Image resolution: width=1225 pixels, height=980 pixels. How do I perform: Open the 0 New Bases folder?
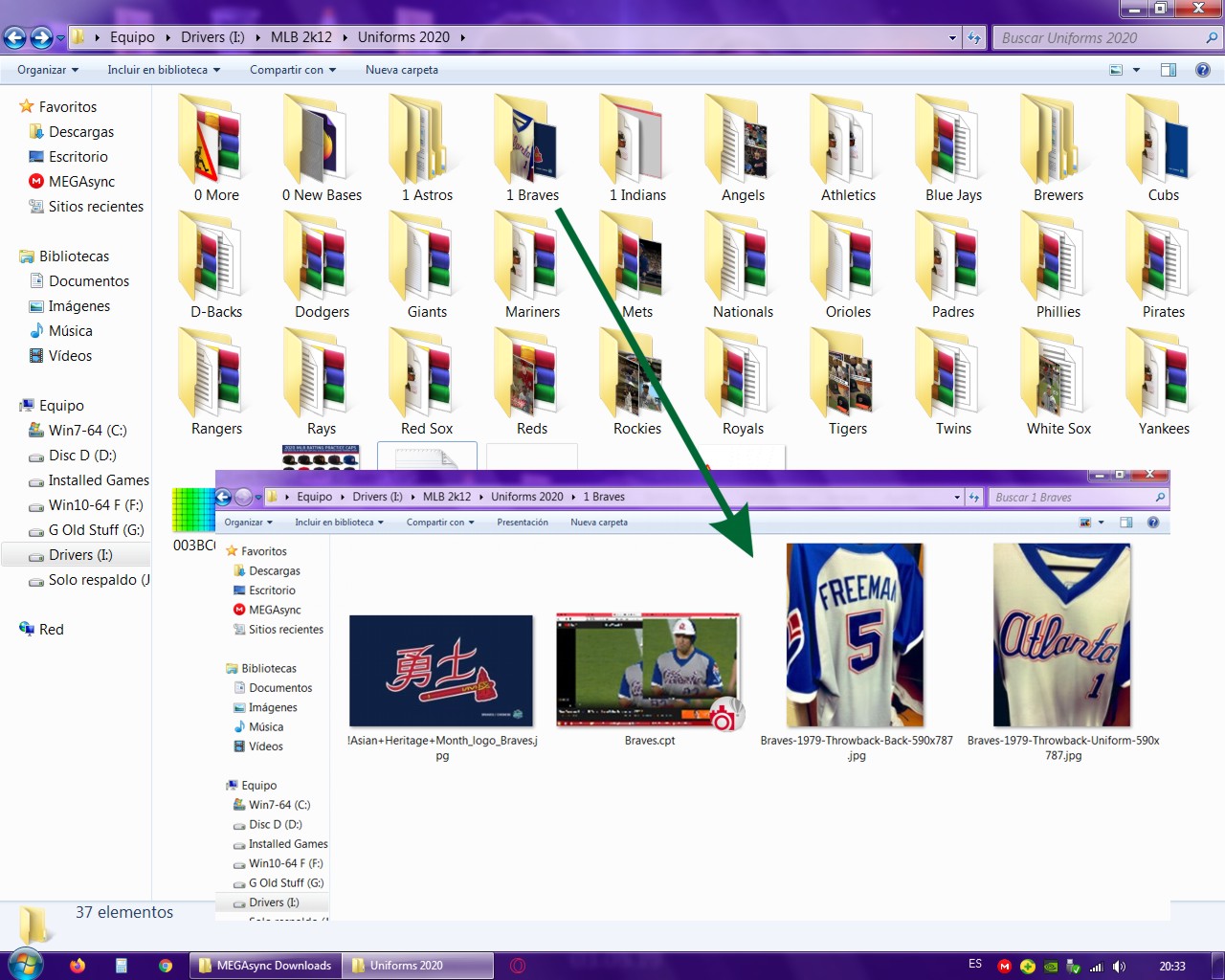(x=322, y=146)
